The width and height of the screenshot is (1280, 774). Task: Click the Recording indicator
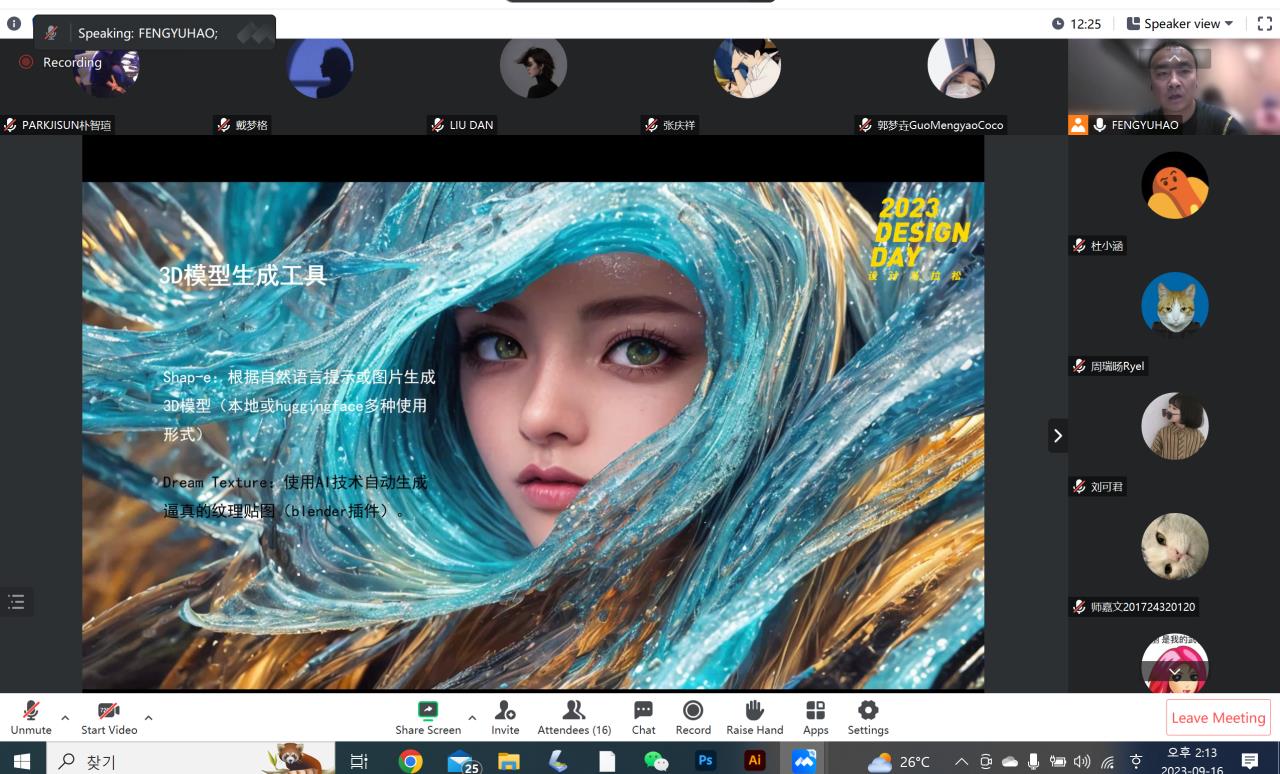click(61, 62)
